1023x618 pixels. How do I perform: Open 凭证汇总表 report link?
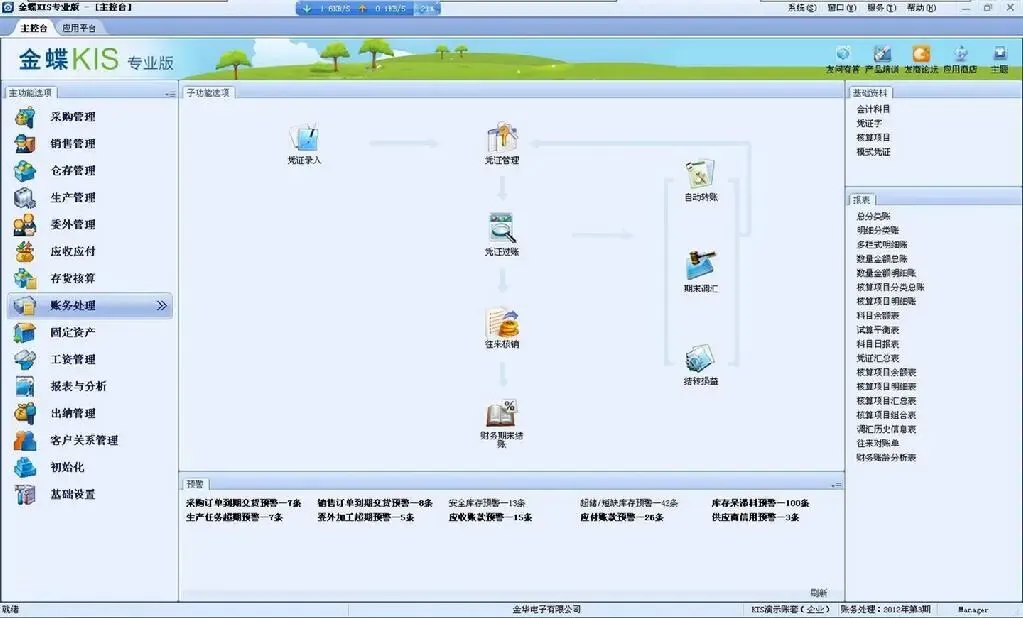click(x=878, y=358)
